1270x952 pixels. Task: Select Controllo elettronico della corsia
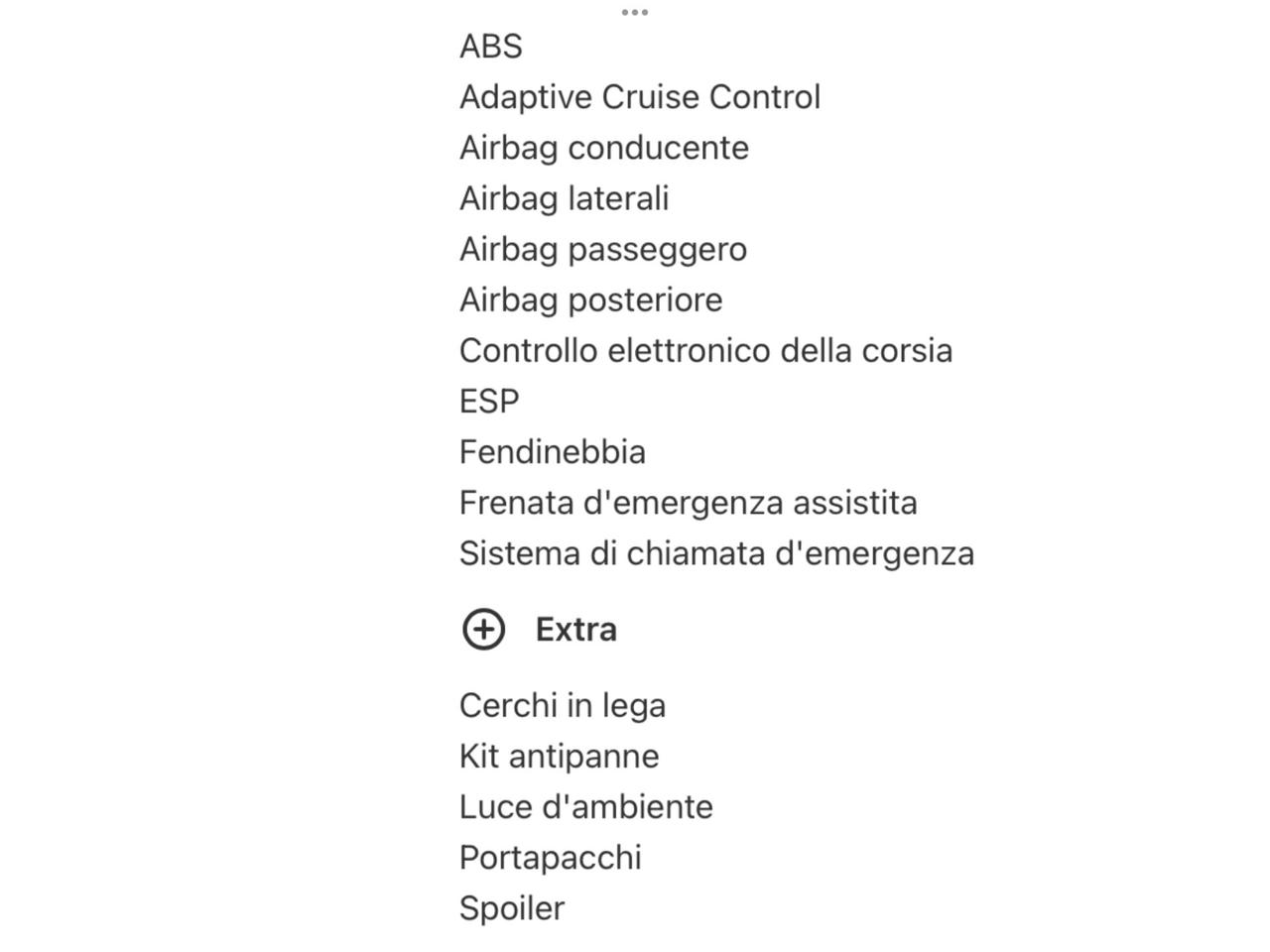(705, 350)
